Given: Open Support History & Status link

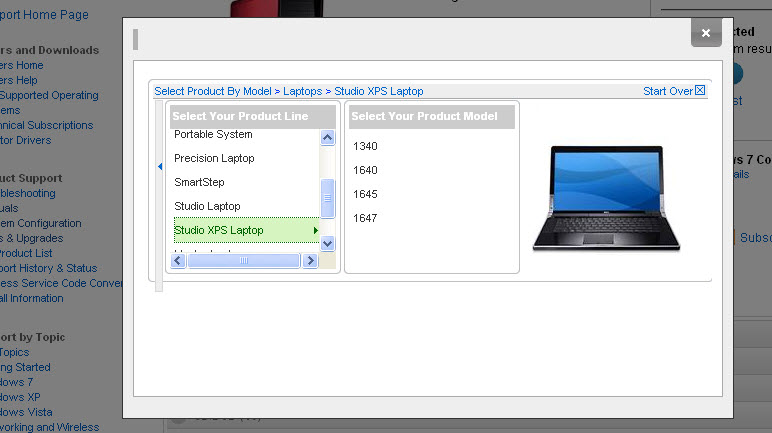Looking at the screenshot, I should pyautogui.click(x=49, y=268).
